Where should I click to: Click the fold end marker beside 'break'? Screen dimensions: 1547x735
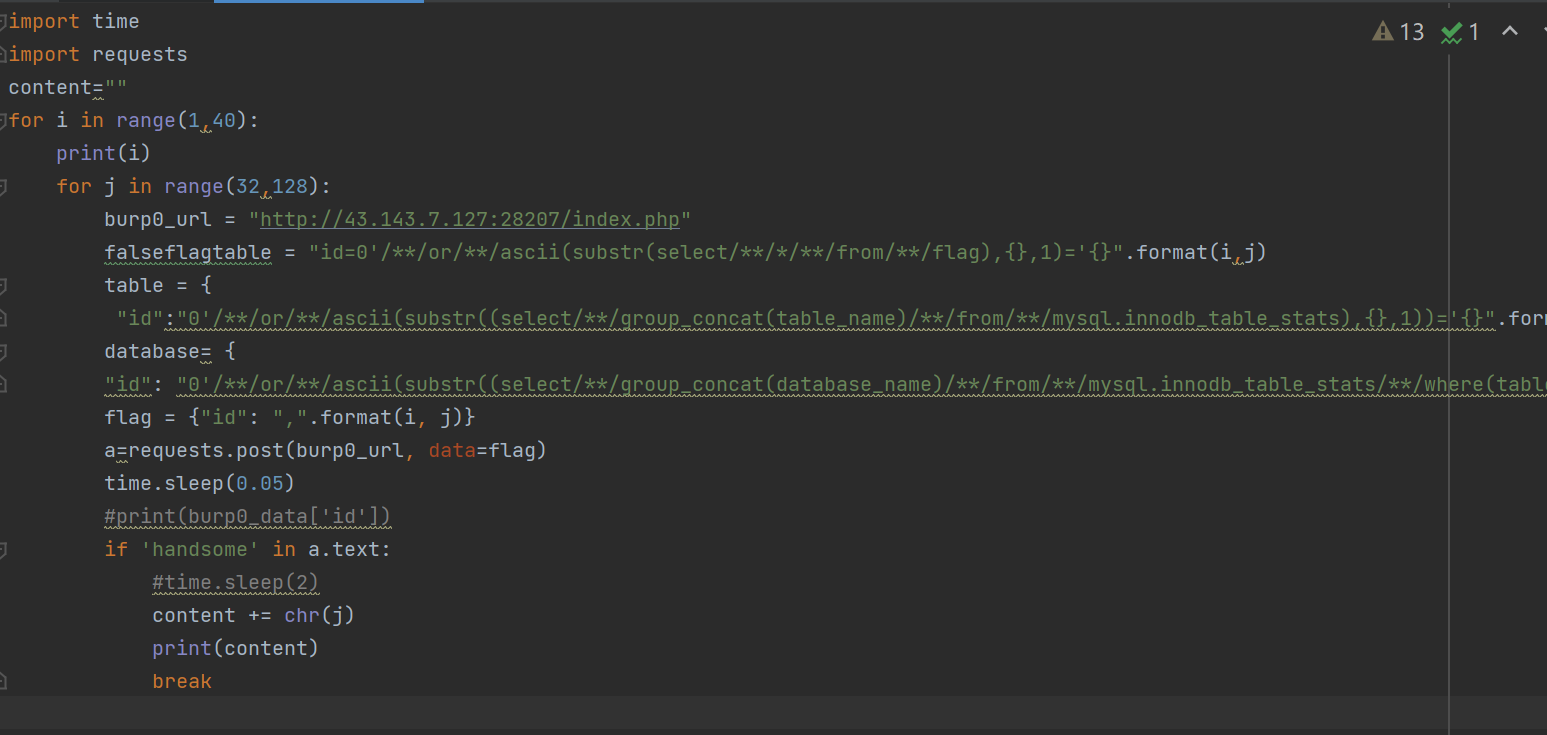(4, 681)
